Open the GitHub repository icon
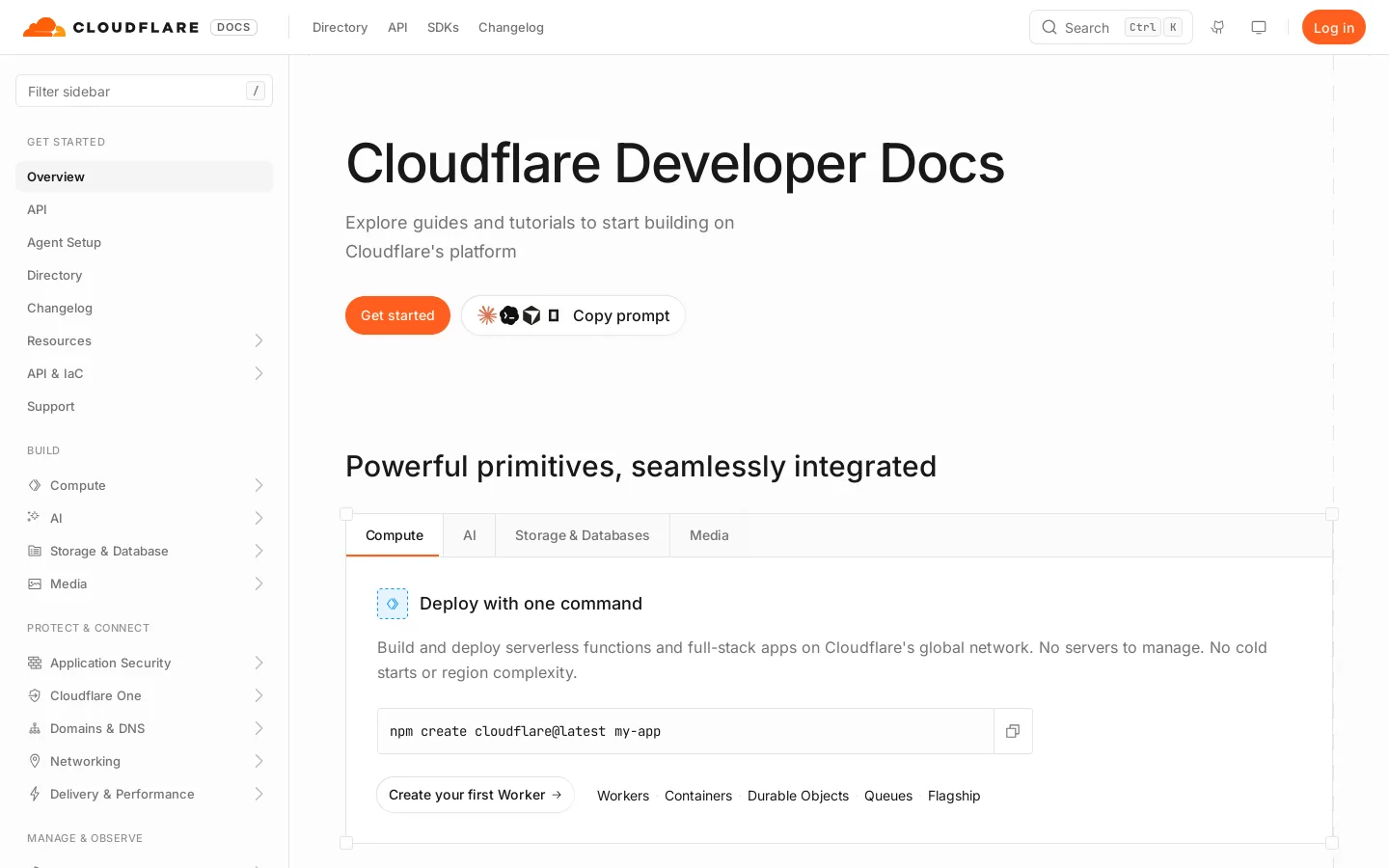This screenshot has width=1389, height=868. [1218, 27]
